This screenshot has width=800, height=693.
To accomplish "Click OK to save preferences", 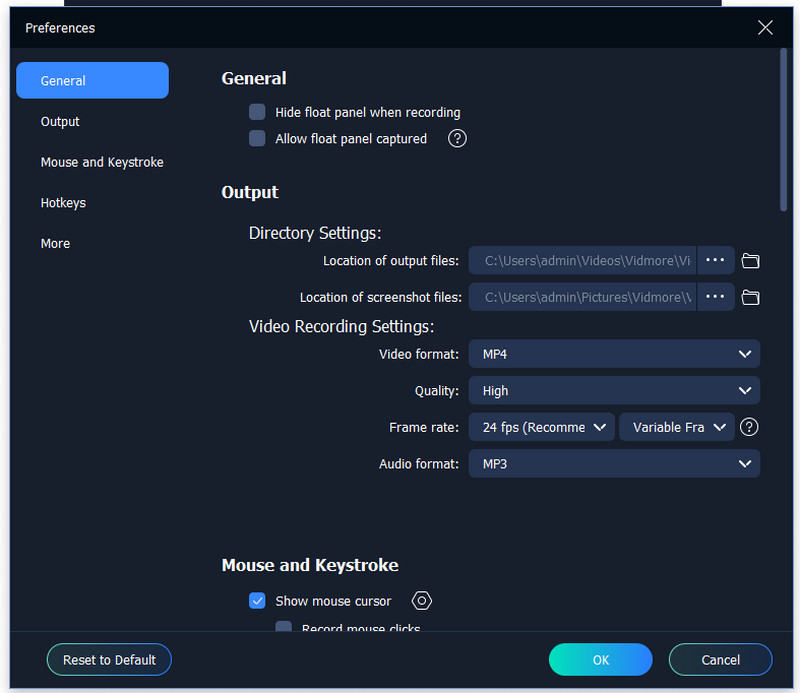I will pos(600,660).
